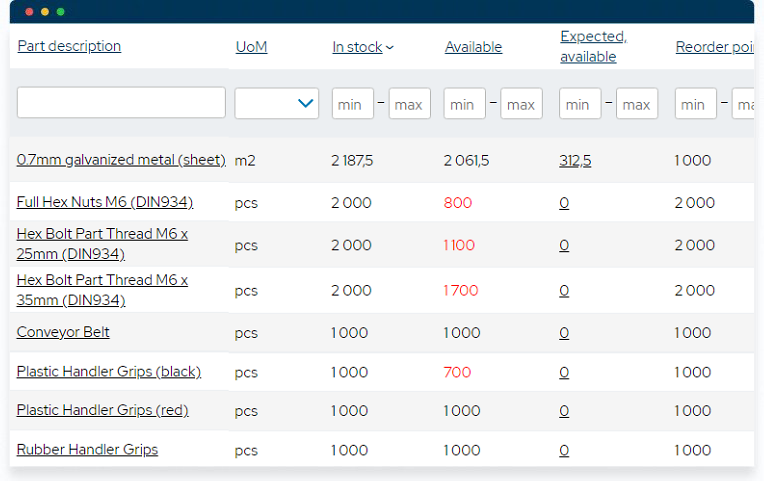Select m2 unit in galvanized metal row
This screenshot has height=481, width=764.
245,160
